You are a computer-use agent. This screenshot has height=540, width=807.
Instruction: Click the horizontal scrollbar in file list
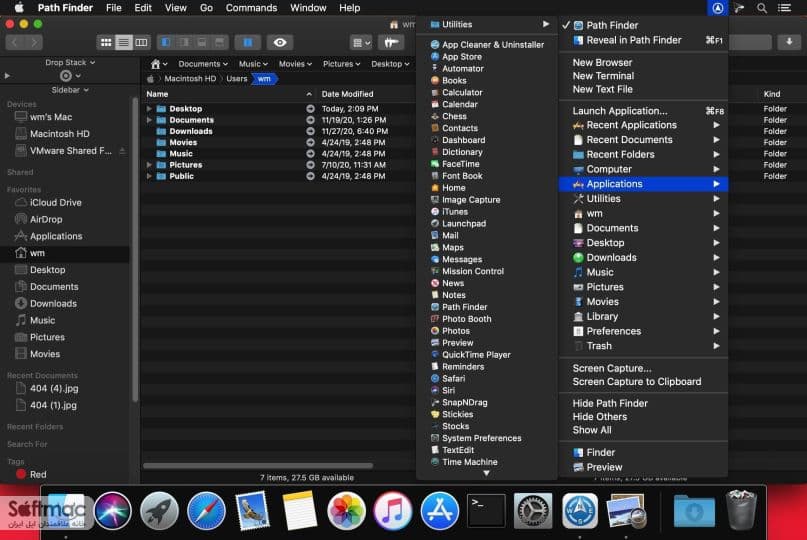pyautogui.click(x=257, y=466)
